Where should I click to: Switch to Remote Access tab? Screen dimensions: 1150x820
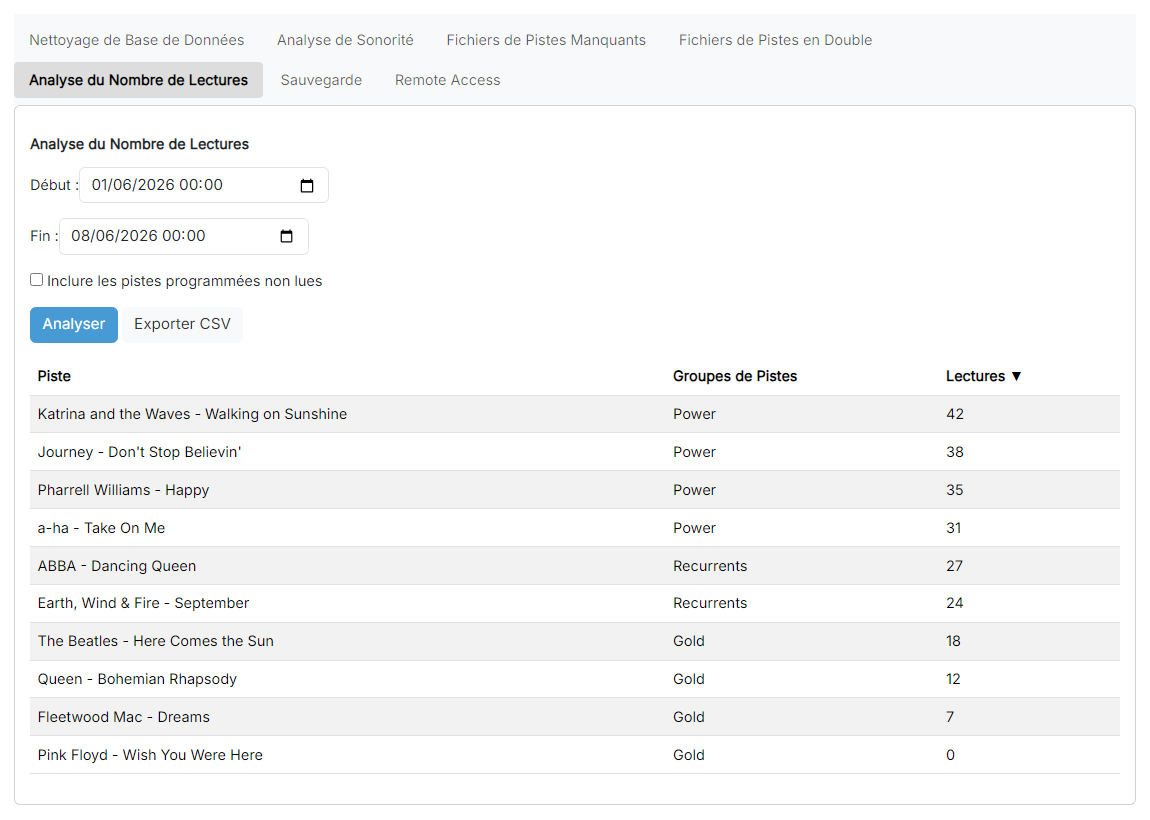coord(447,80)
